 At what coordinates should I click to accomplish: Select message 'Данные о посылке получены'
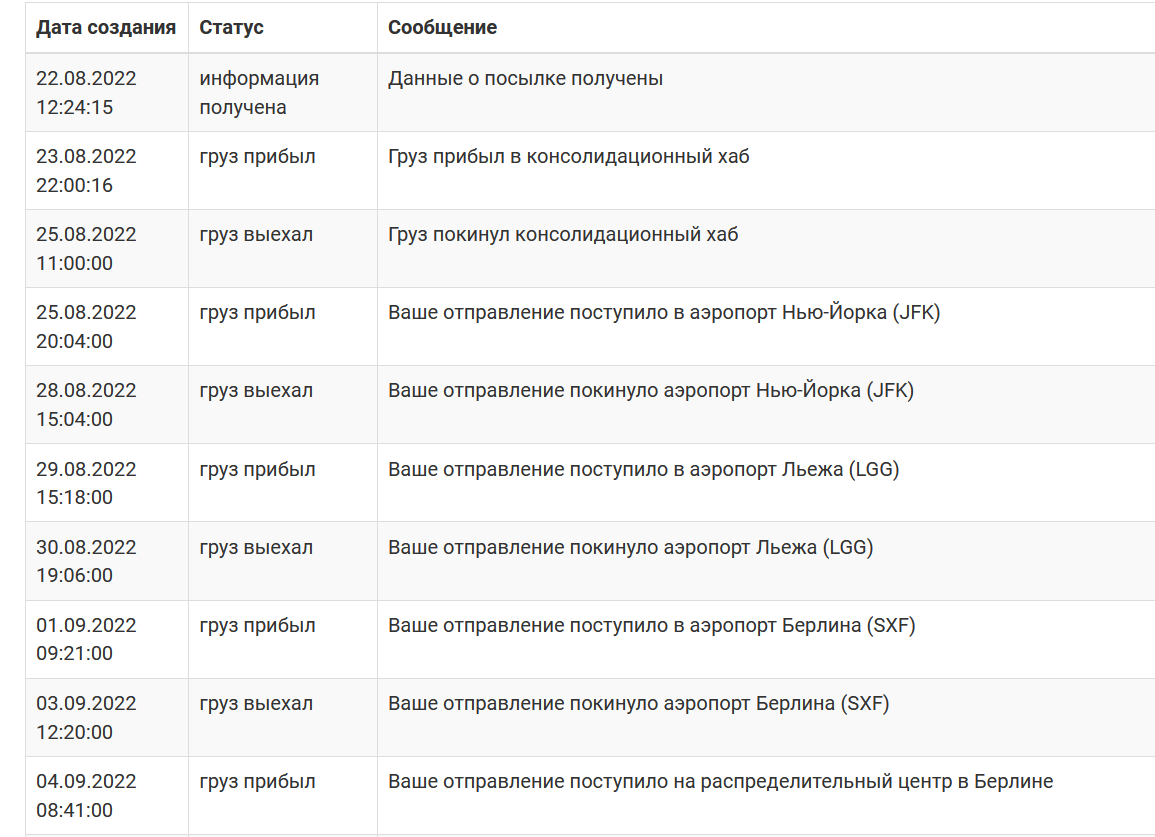(x=525, y=79)
